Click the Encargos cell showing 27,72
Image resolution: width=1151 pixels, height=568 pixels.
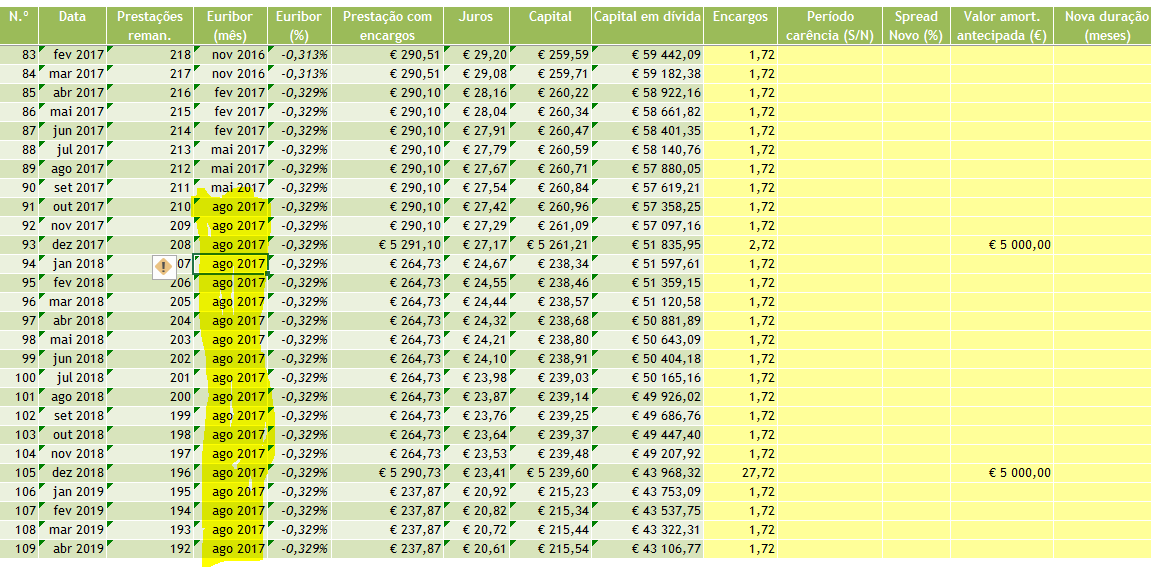click(x=761, y=473)
